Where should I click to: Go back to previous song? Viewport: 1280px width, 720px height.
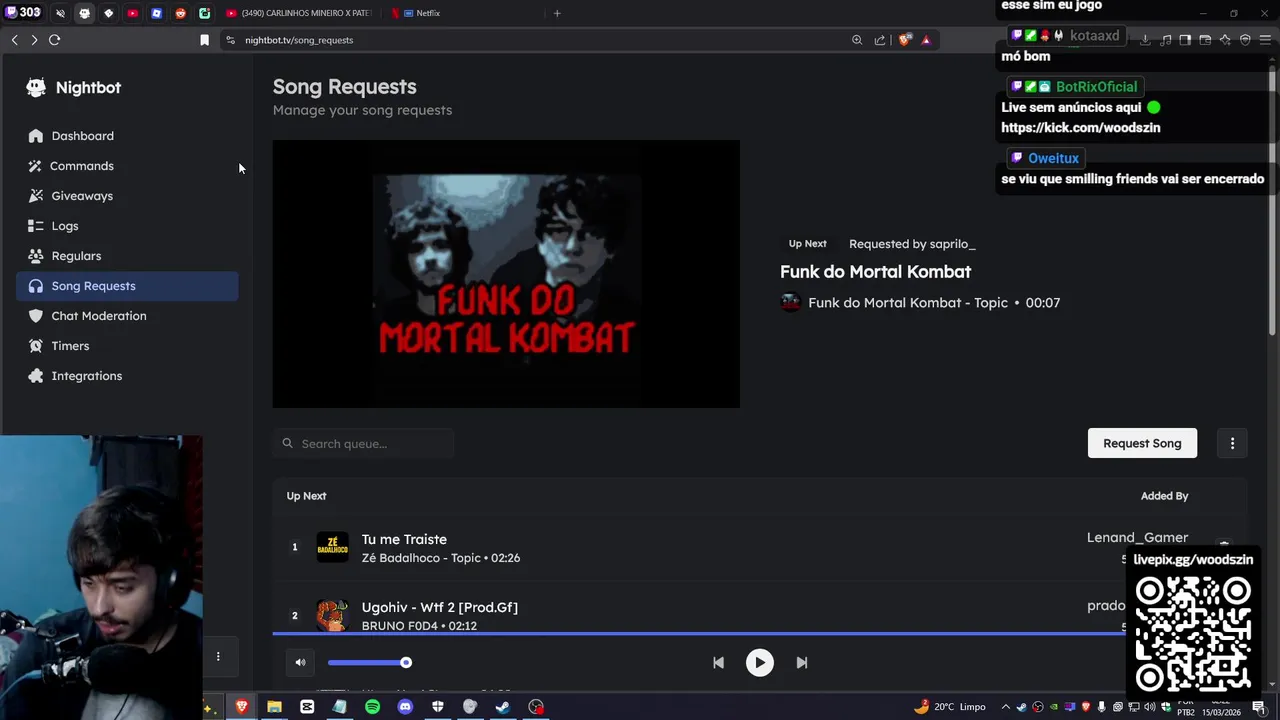click(x=718, y=662)
